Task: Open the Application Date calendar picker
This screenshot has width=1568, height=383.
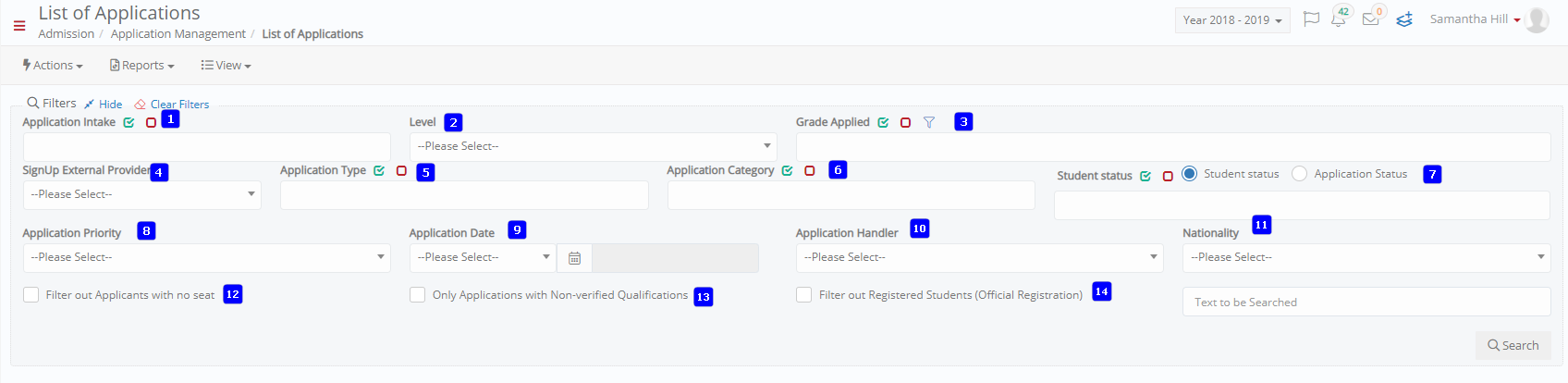Action: (x=574, y=258)
